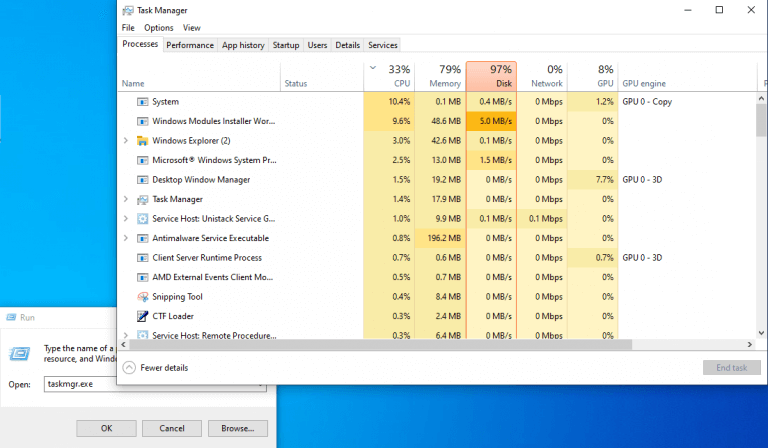Image resolution: width=768 pixels, height=448 pixels.
Task: Click the End task button
Action: pos(732,368)
